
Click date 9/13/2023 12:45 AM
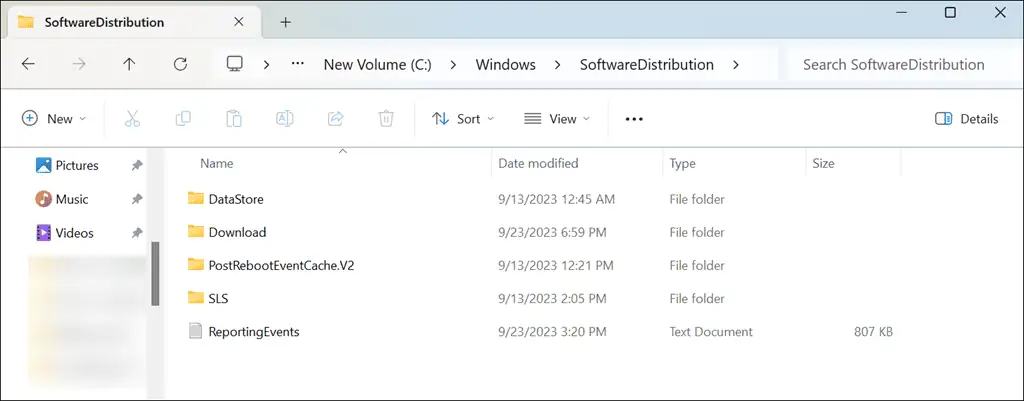tap(556, 199)
